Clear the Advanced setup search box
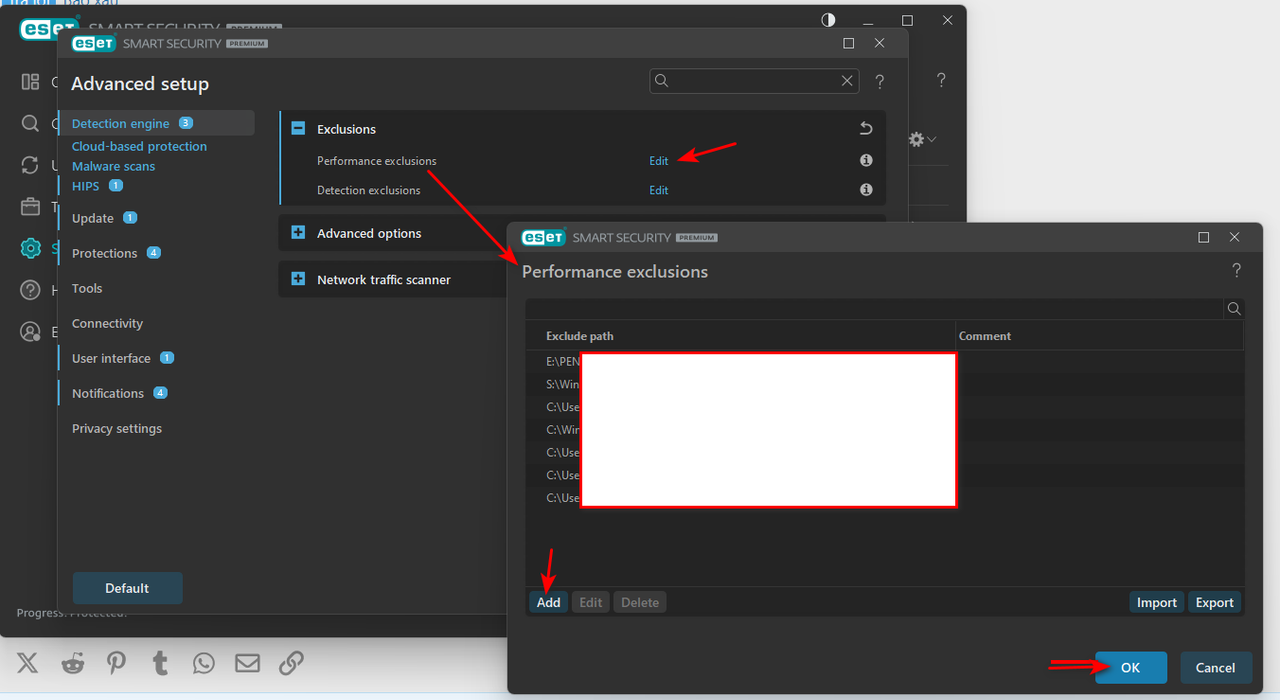The image size is (1280, 700). 847,81
